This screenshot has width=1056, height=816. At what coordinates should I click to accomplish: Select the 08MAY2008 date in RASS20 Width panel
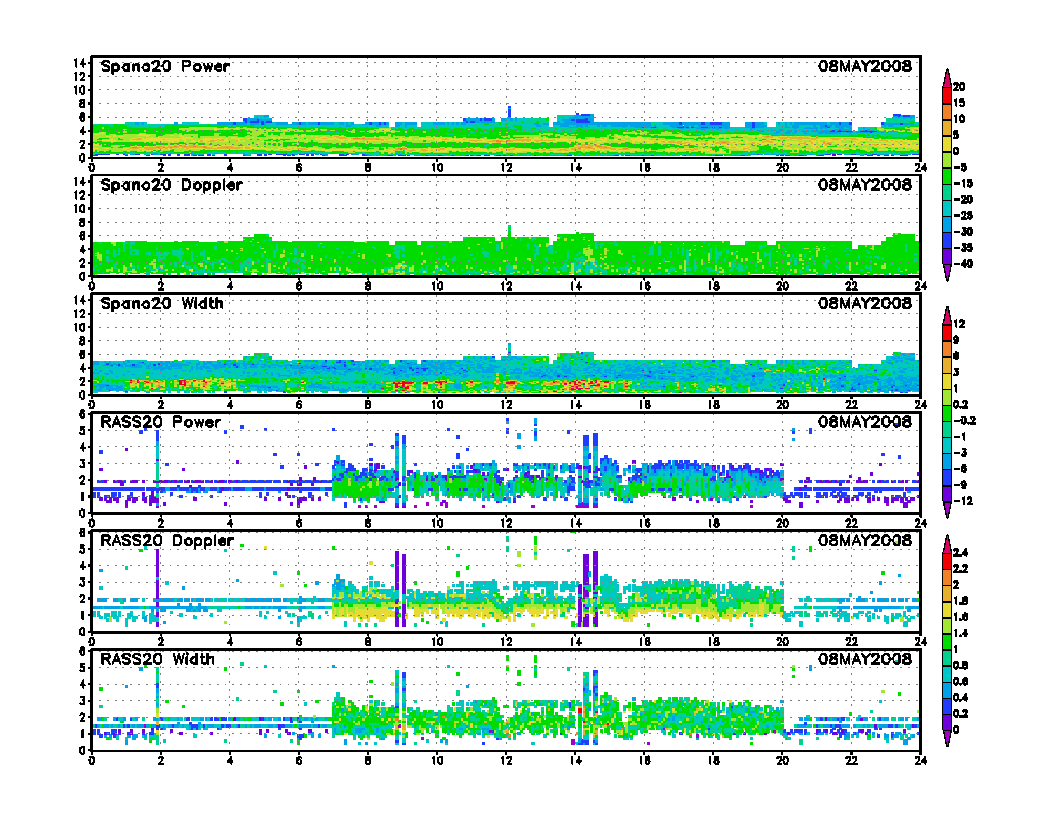pyautogui.click(x=865, y=659)
